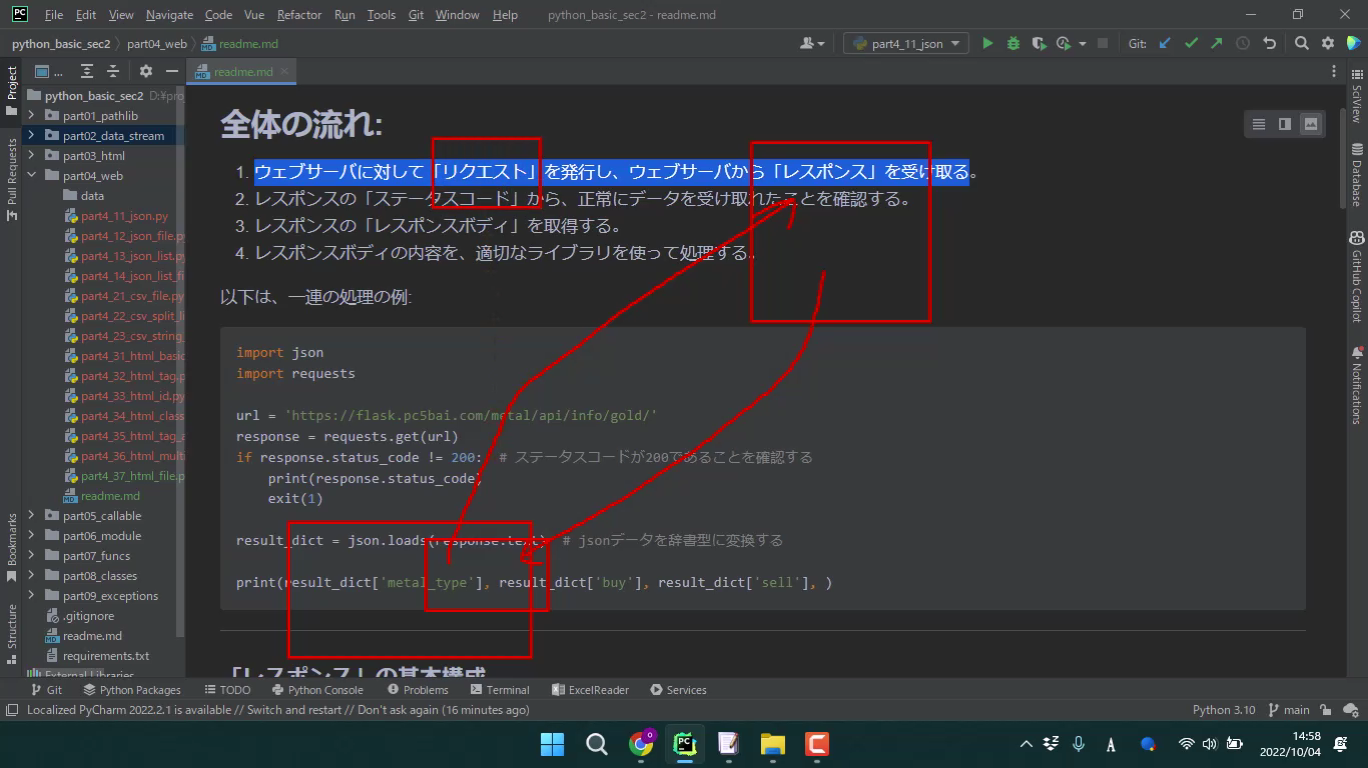
Task: Switch markdown view to preview only
Action: point(1310,124)
